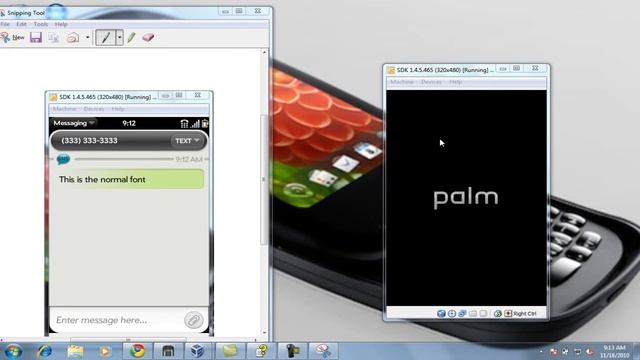The image size is (640, 360).
Task: Maximize the running SDK emulator window
Action: click(516, 69)
